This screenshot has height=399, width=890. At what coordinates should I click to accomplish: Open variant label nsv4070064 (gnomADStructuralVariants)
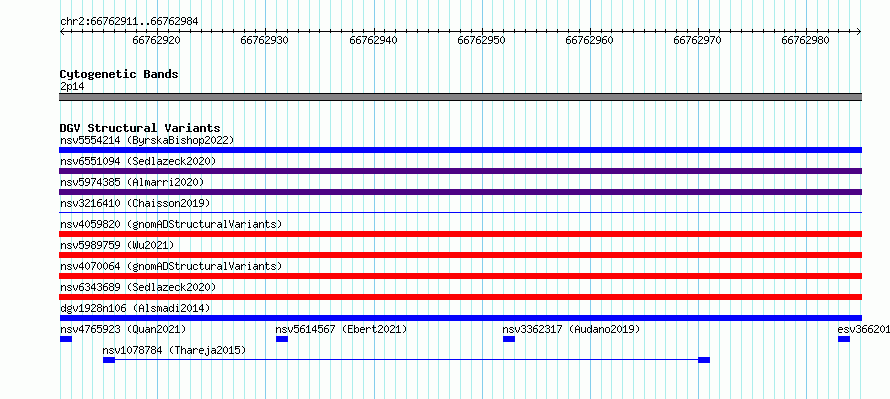coord(171,266)
